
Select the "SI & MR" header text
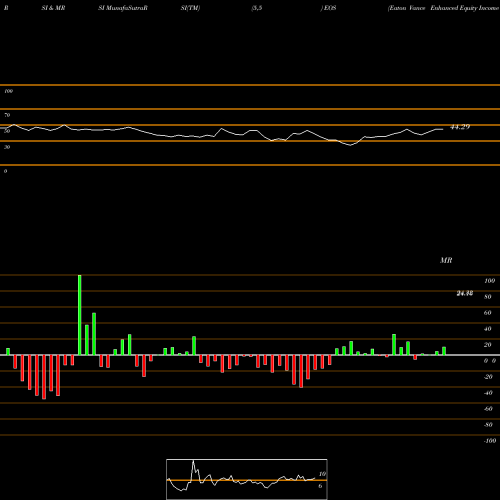click(x=53, y=8)
